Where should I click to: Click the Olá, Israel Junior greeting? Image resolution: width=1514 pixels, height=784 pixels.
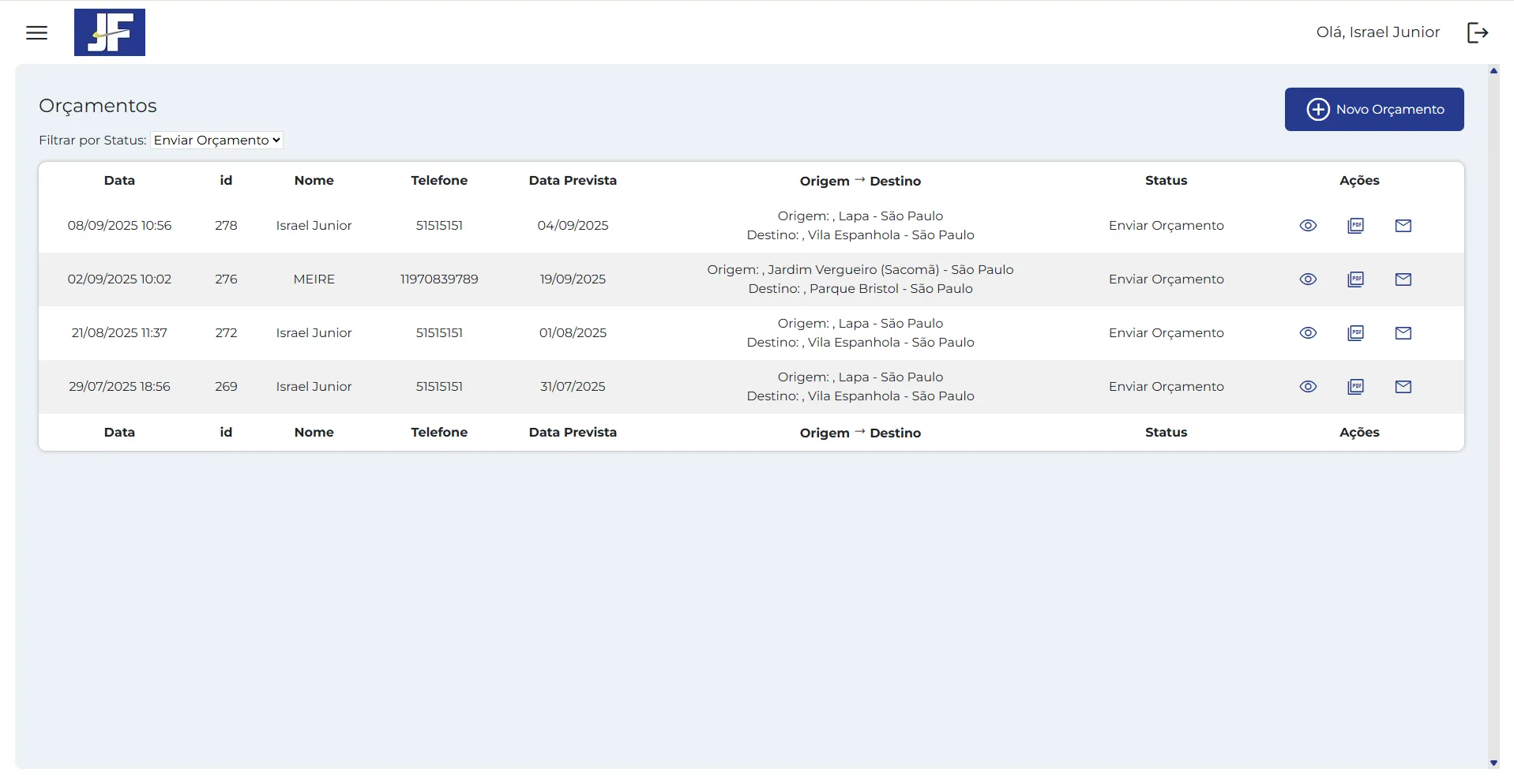click(1377, 32)
